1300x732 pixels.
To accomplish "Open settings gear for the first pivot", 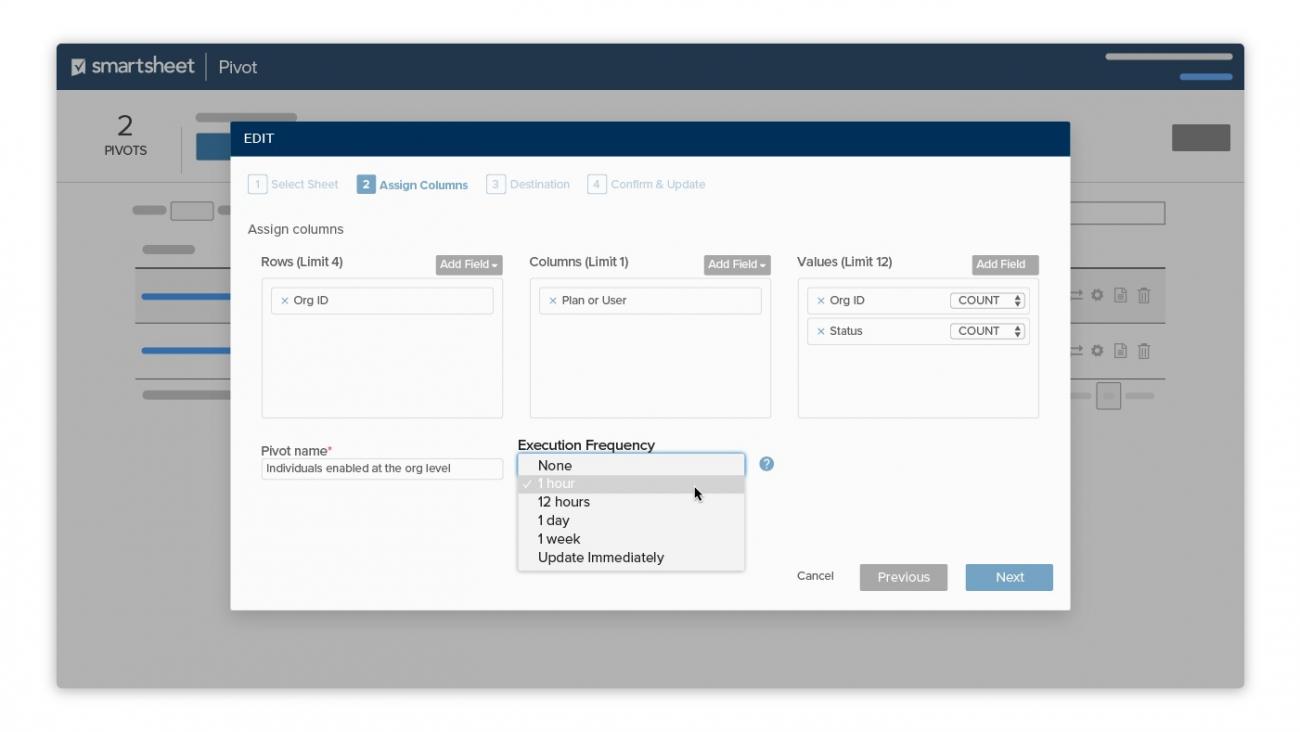I will [x=1098, y=294].
